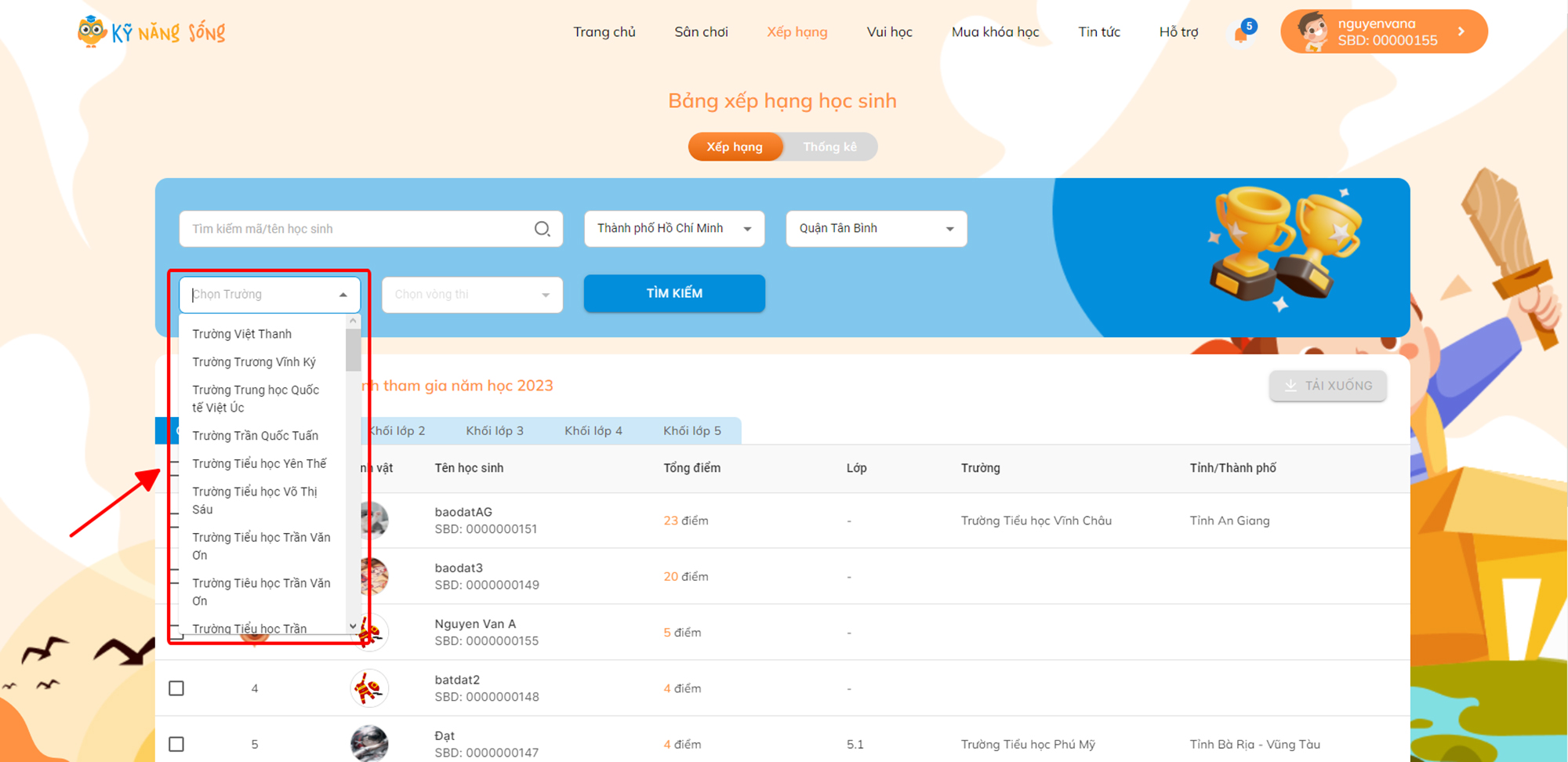The width and height of the screenshot is (1568, 762).
Task: Open the notification bell with badge 5
Action: pyautogui.click(x=1240, y=34)
